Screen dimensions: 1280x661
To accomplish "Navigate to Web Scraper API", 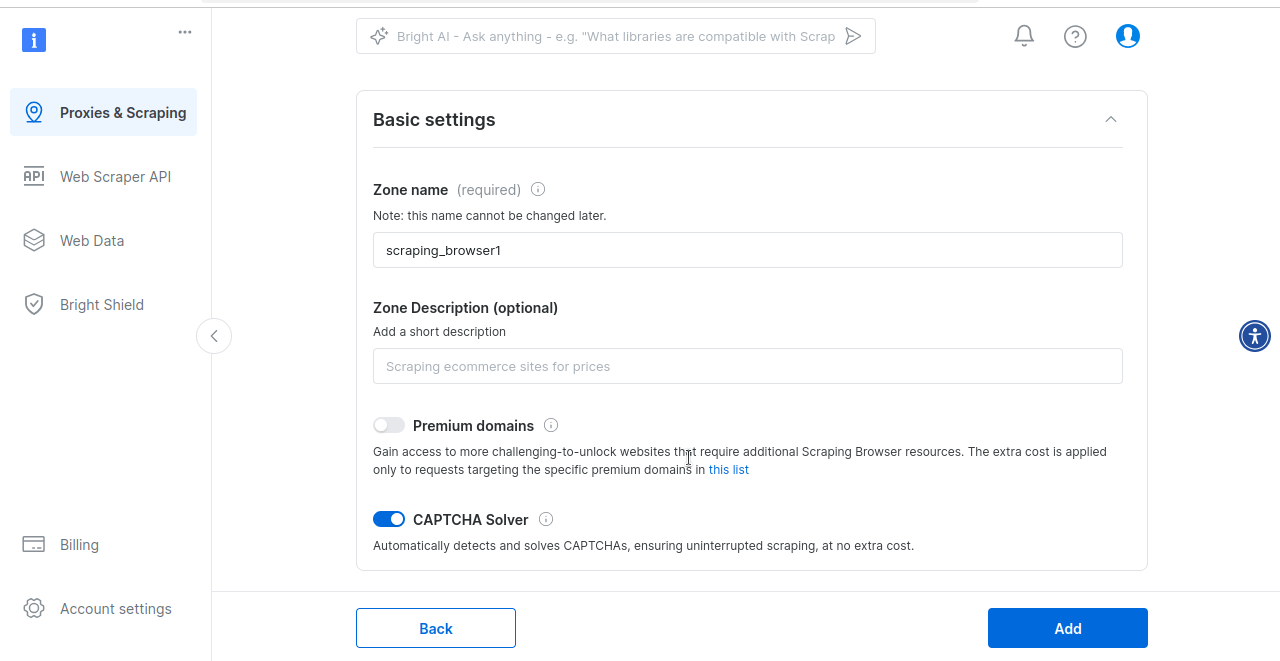I will point(114,176).
